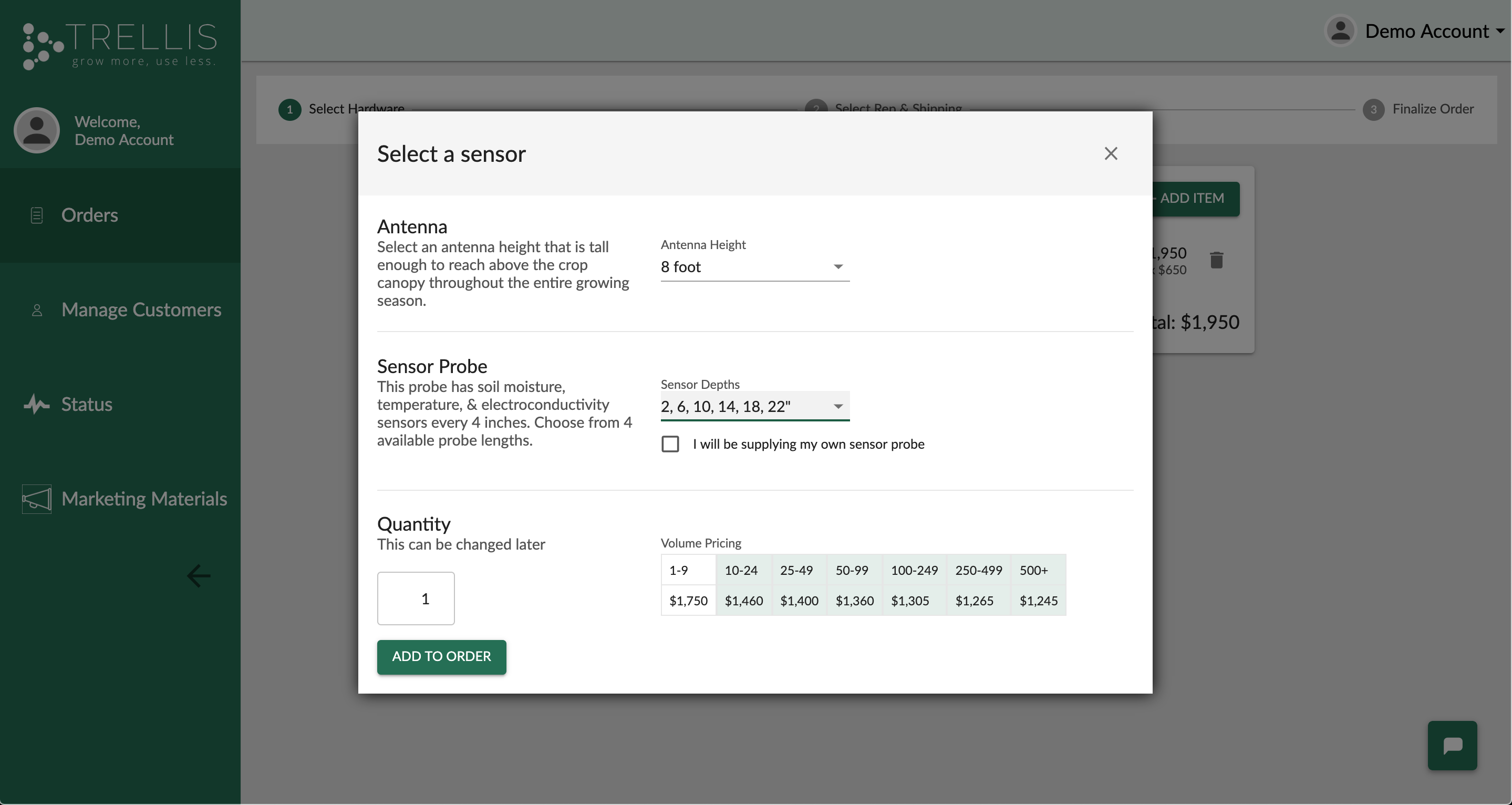The height and width of the screenshot is (805, 1512).
Task: Click the Trellis logo
Action: click(x=120, y=45)
